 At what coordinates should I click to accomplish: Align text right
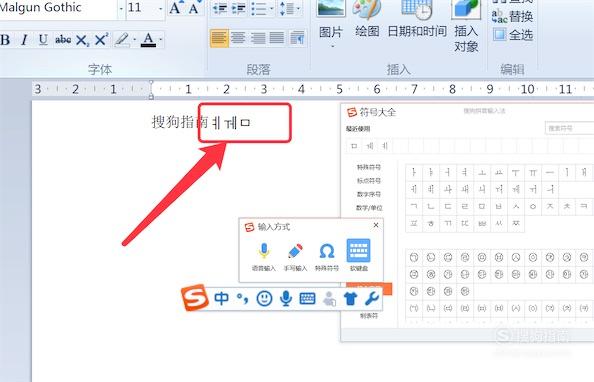pyautogui.click(x=258, y=38)
